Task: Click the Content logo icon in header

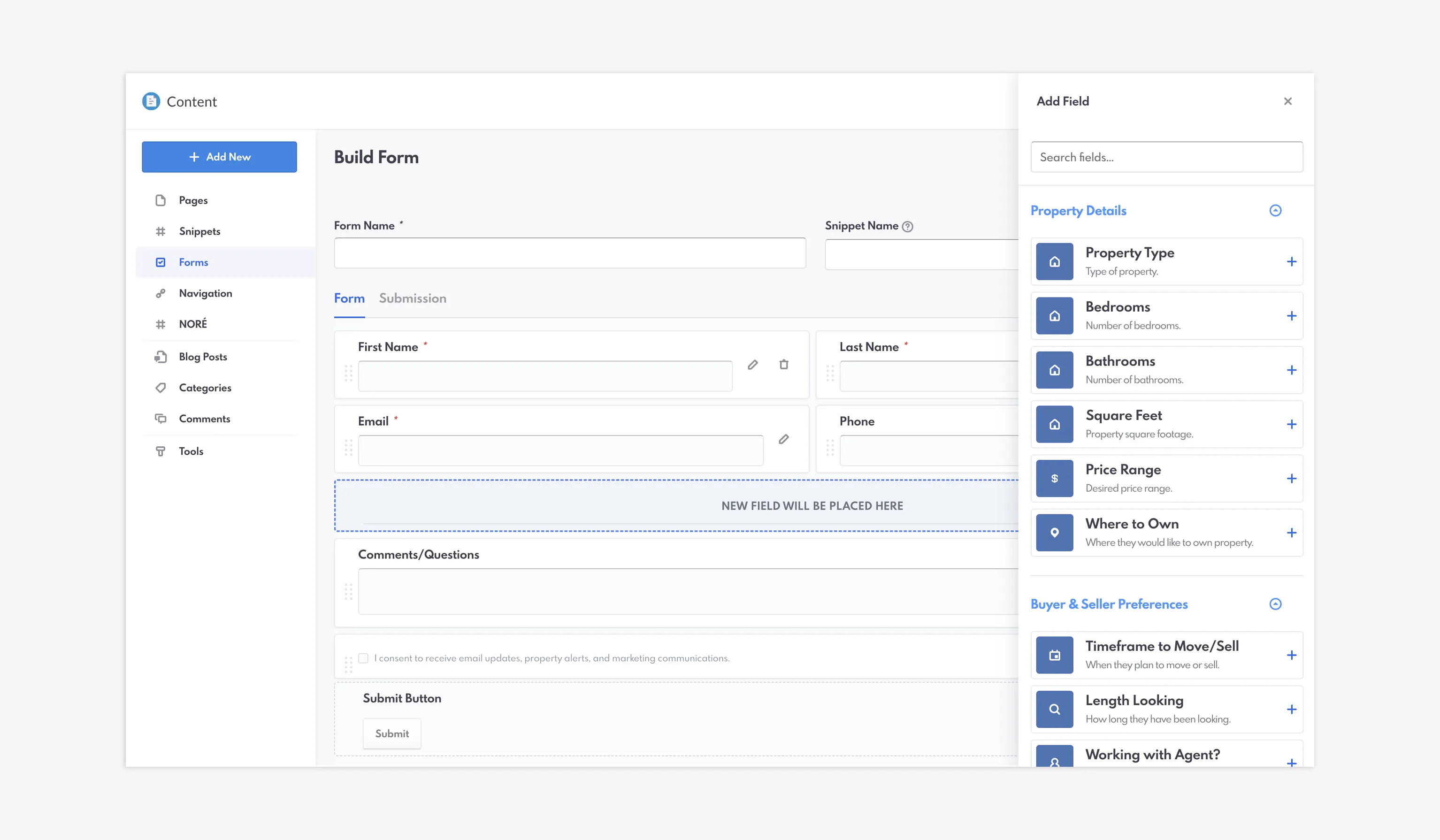Action: (151, 101)
